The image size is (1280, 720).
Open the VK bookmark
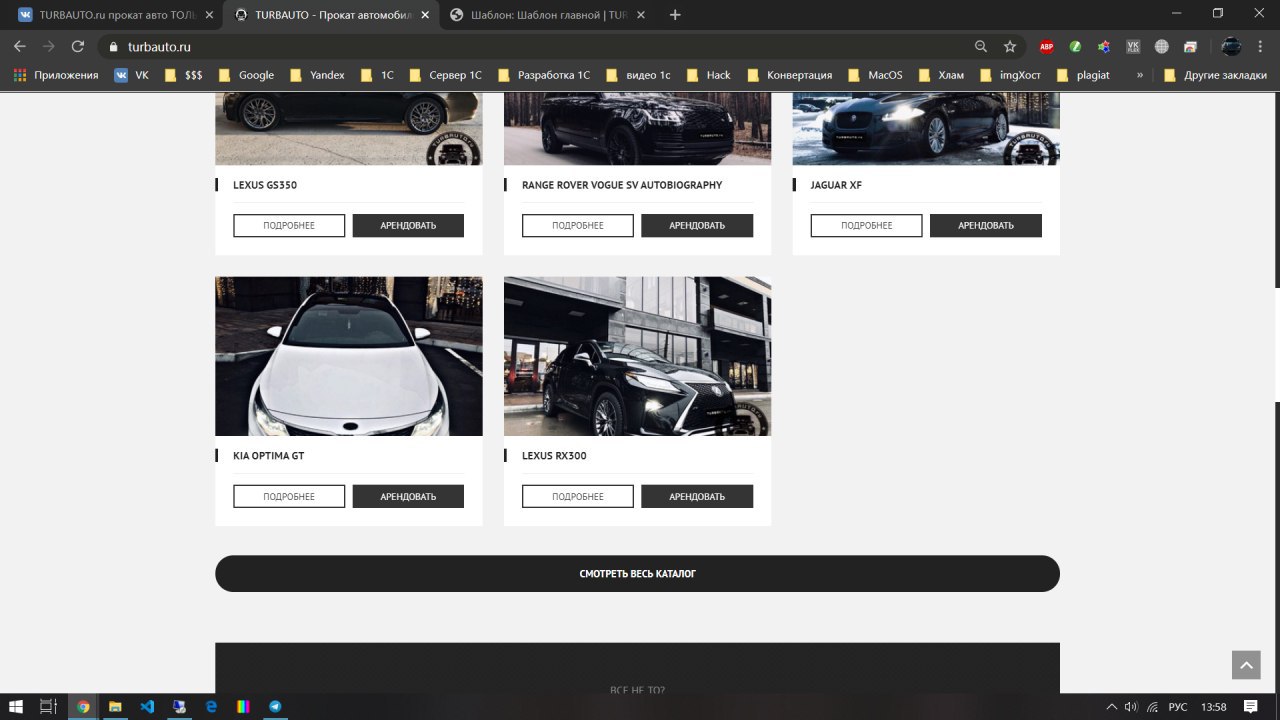pyautogui.click(x=131, y=75)
